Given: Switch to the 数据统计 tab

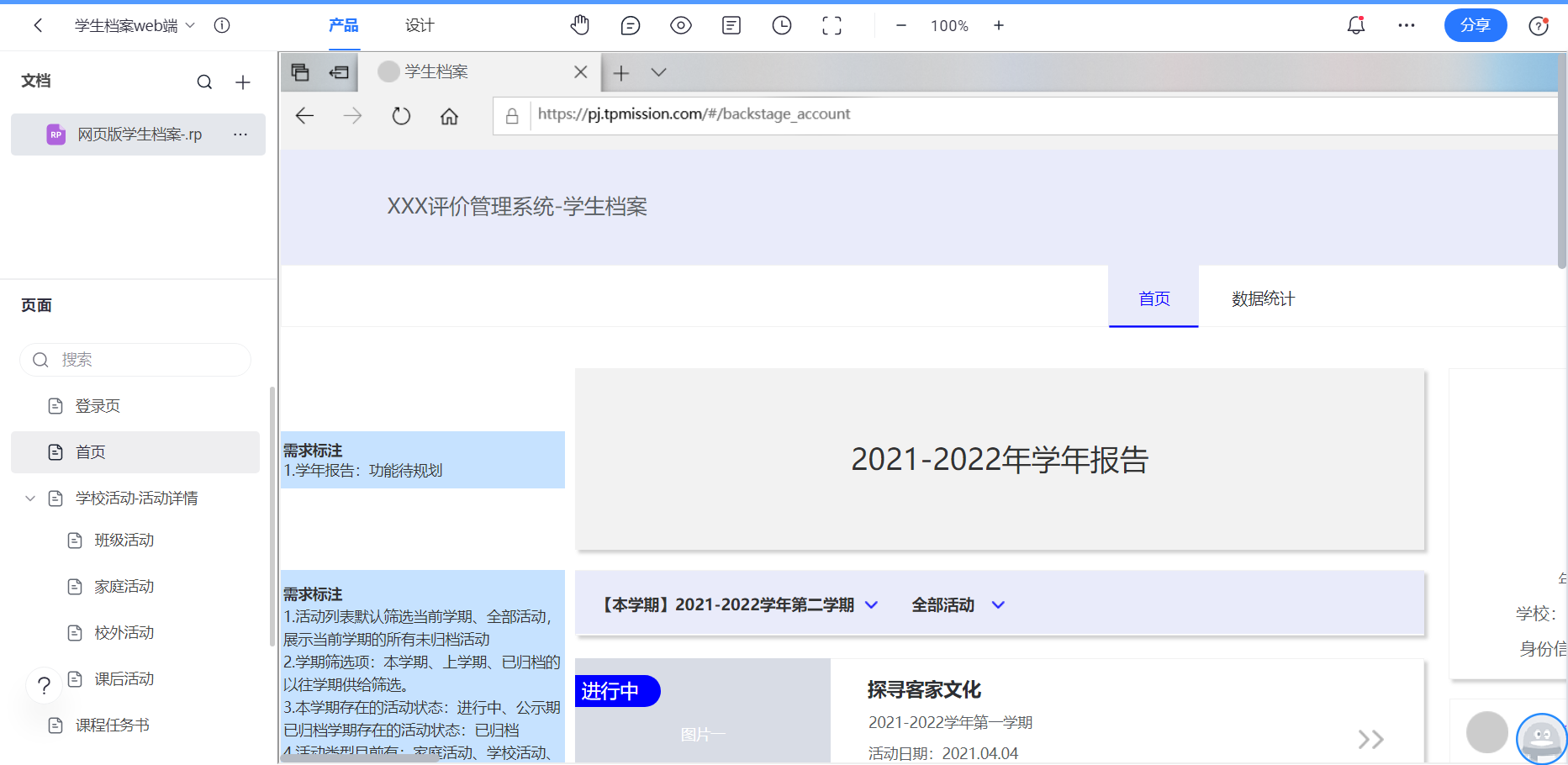Looking at the screenshot, I should point(1262,298).
